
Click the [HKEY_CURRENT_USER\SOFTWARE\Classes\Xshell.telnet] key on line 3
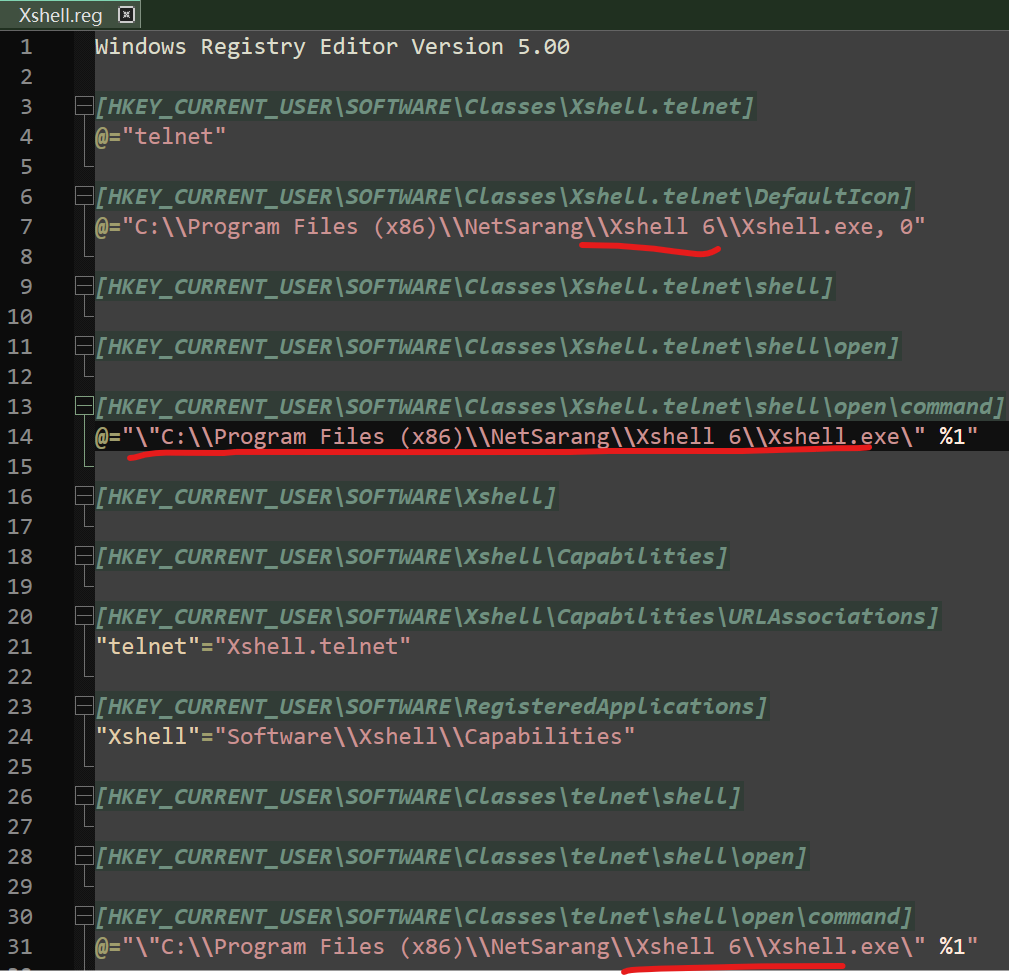point(425,106)
